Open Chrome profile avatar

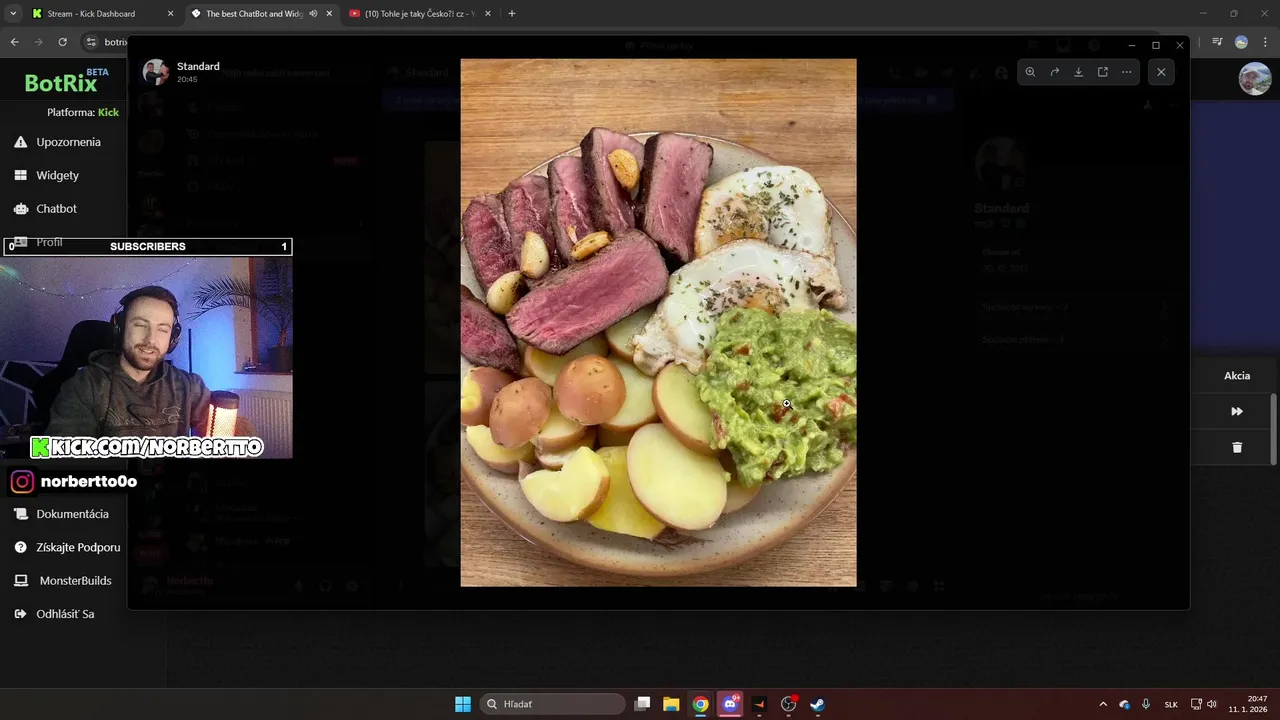(1241, 42)
